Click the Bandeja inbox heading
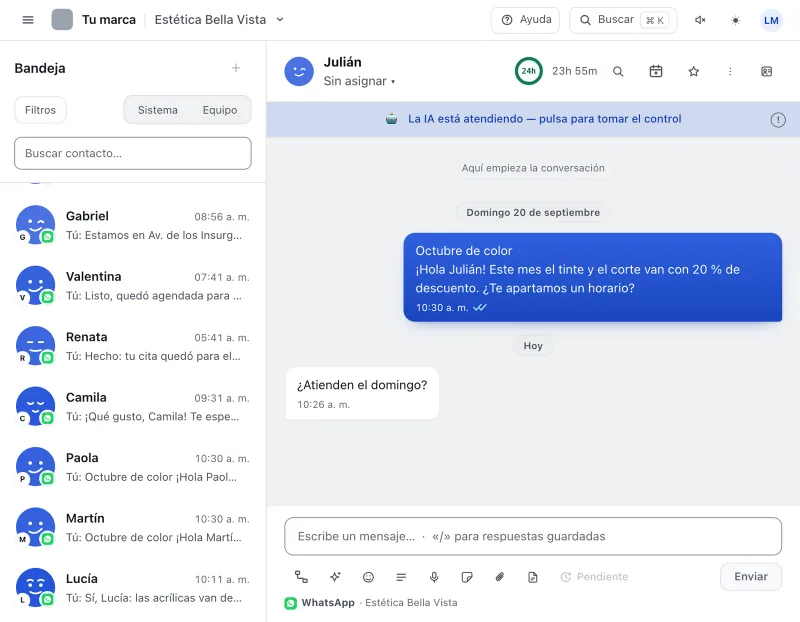 [40, 68]
